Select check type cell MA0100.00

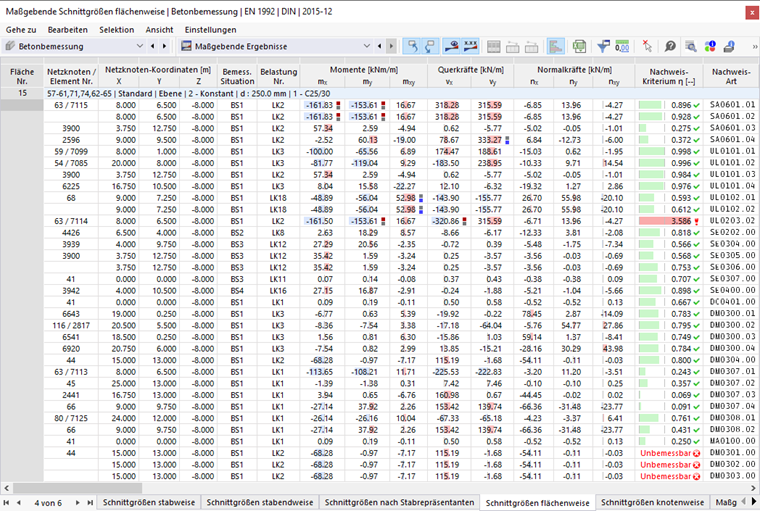click(x=732, y=442)
